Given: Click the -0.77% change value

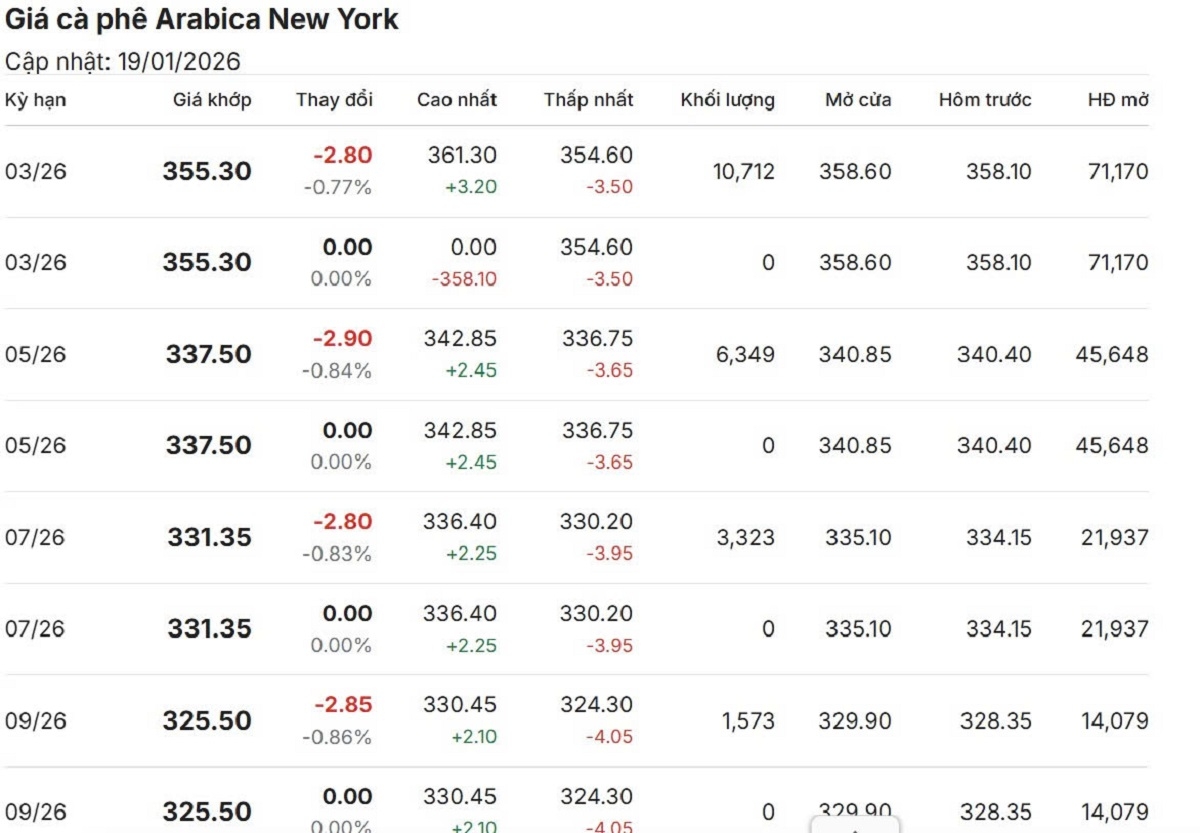Looking at the screenshot, I should pos(337,187).
